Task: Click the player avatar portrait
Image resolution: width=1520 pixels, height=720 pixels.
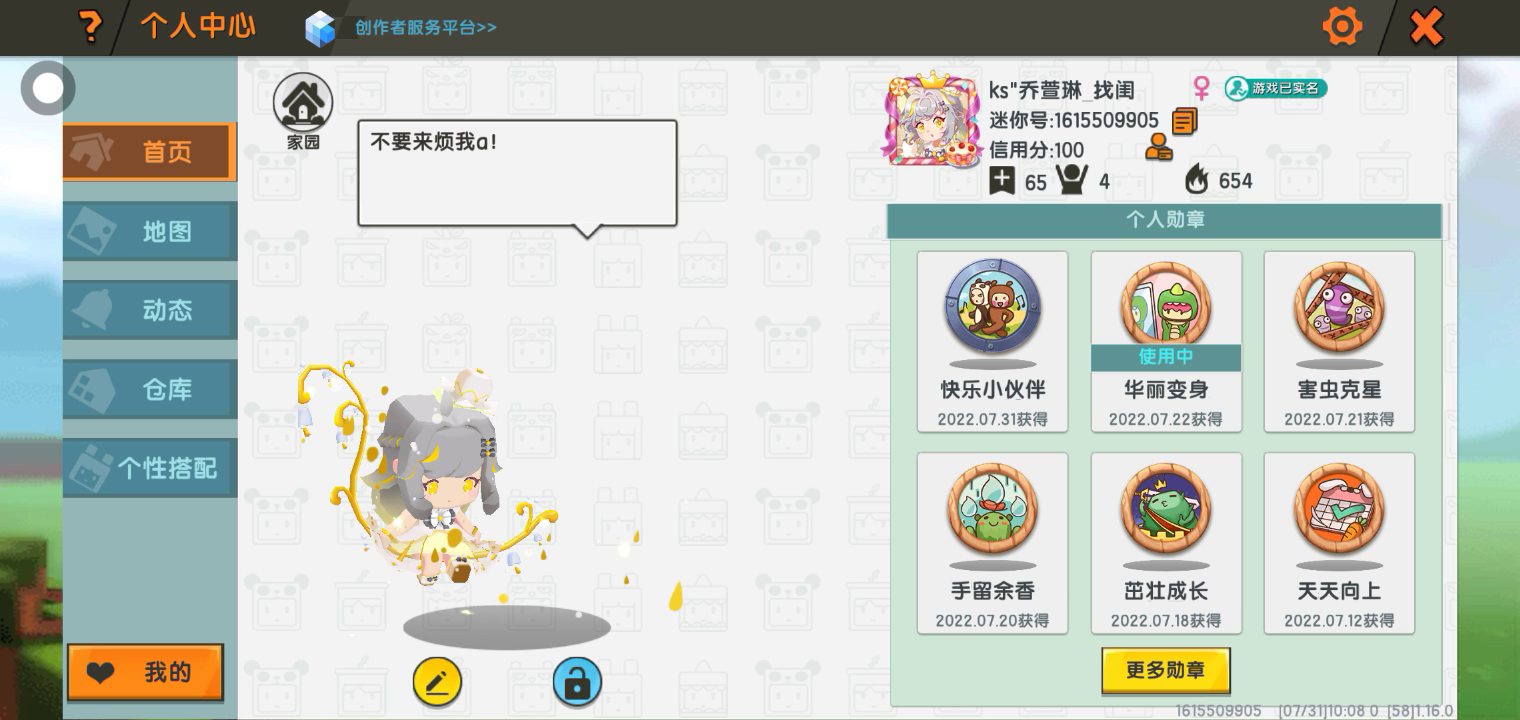Action: pyautogui.click(x=932, y=119)
